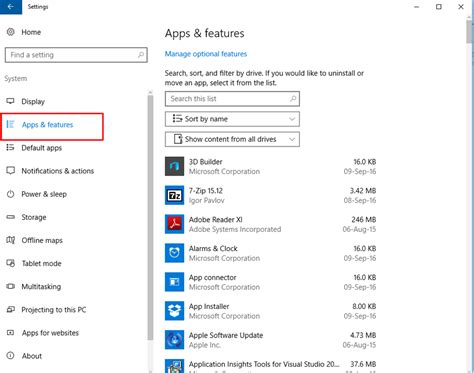Select the Alarms & Clock icon
474x373 pixels.
point(174,253)
